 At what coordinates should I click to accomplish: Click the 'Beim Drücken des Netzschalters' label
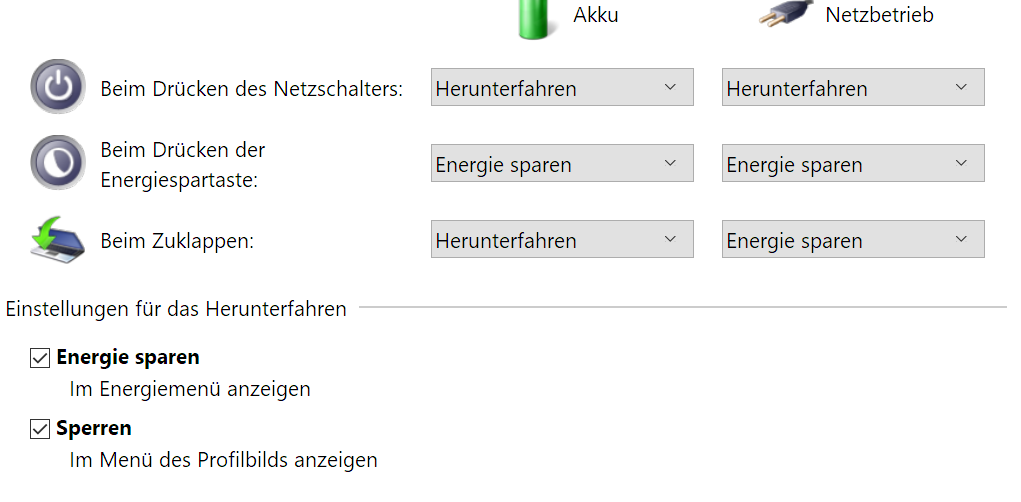pyautogui.click(x=251, y=89)
